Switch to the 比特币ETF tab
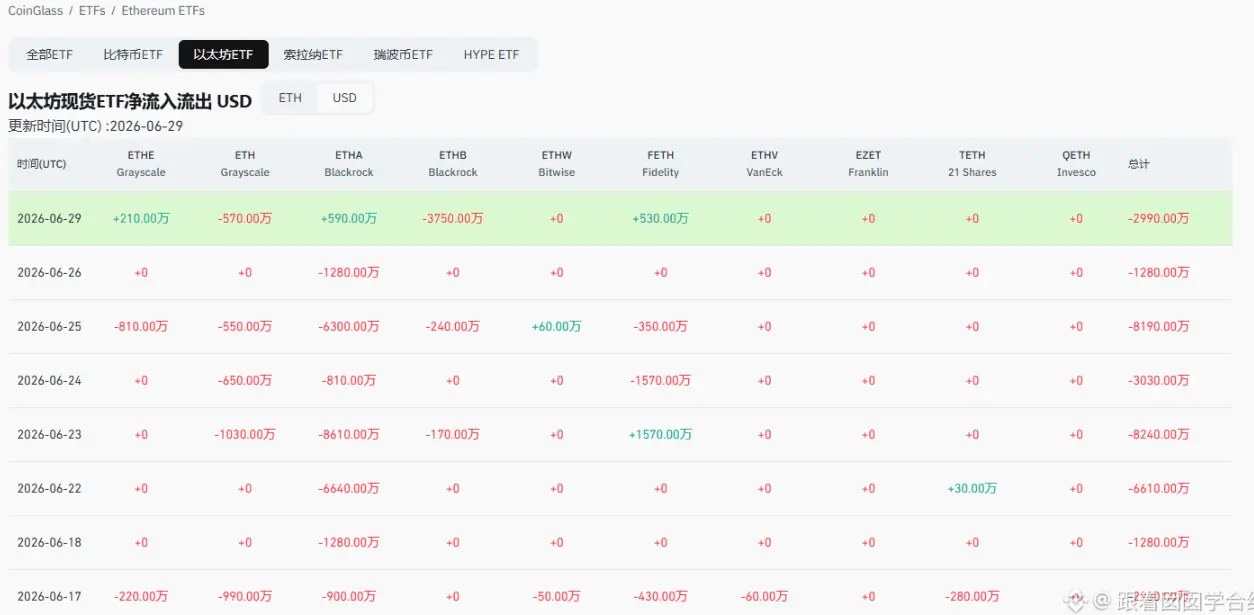 pos(133,54)
